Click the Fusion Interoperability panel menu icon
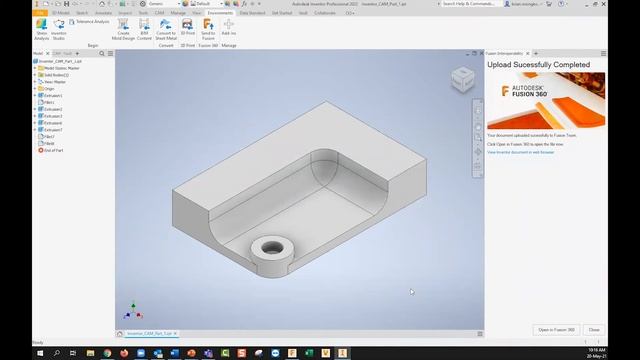 point(603,53)
